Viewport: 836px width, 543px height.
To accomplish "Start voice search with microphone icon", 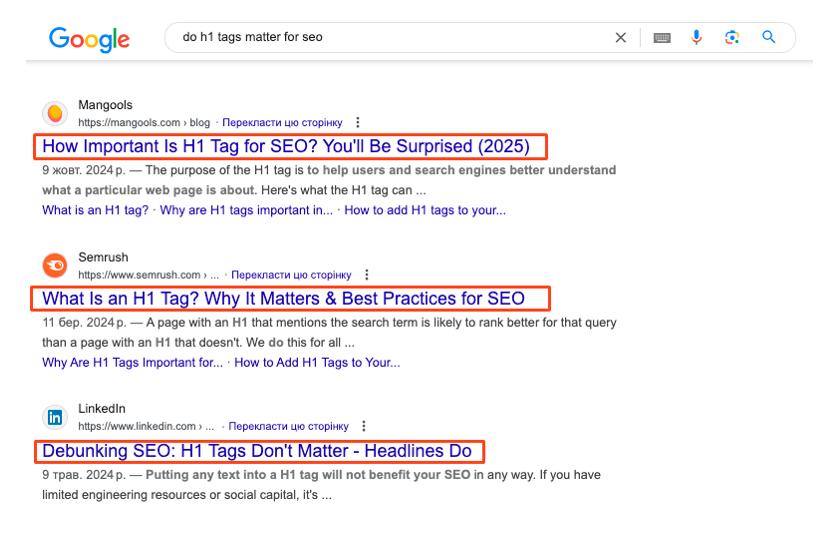I will pyautogui.click(x=696, y=37).
